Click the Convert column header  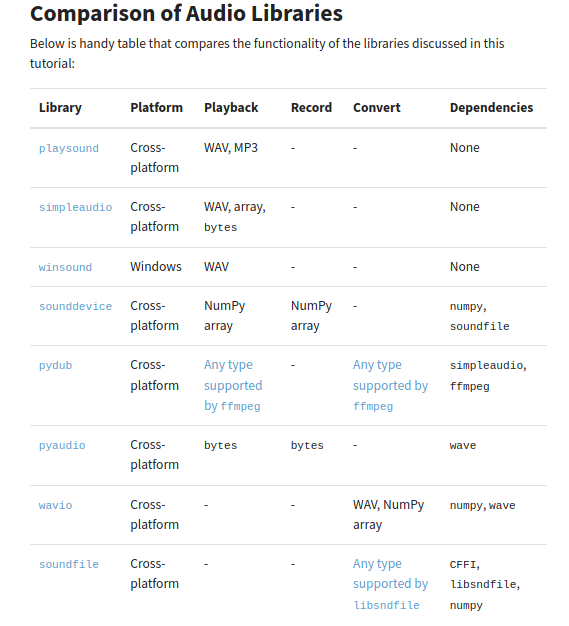tap(377, 108)
